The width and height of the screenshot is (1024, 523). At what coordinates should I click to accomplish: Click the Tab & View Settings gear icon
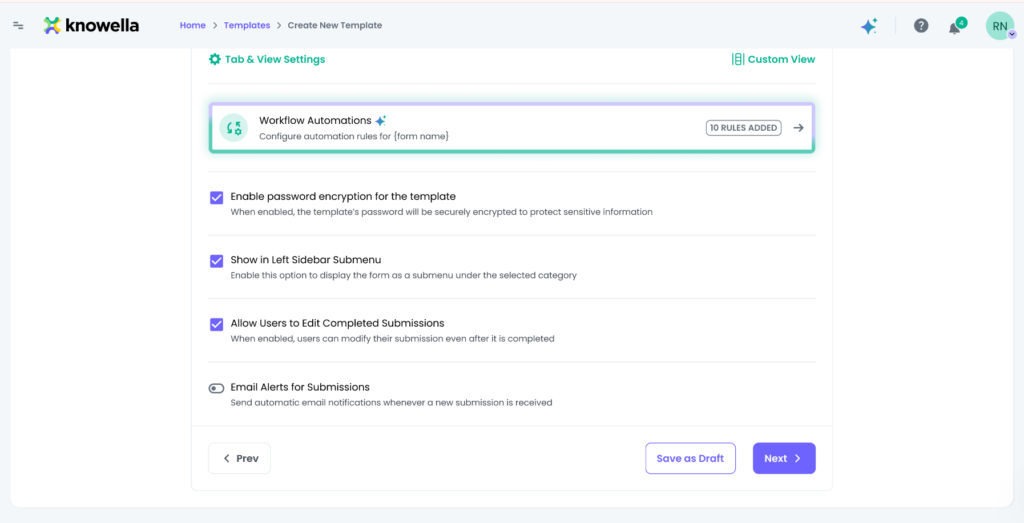click(x=214, y=59)
